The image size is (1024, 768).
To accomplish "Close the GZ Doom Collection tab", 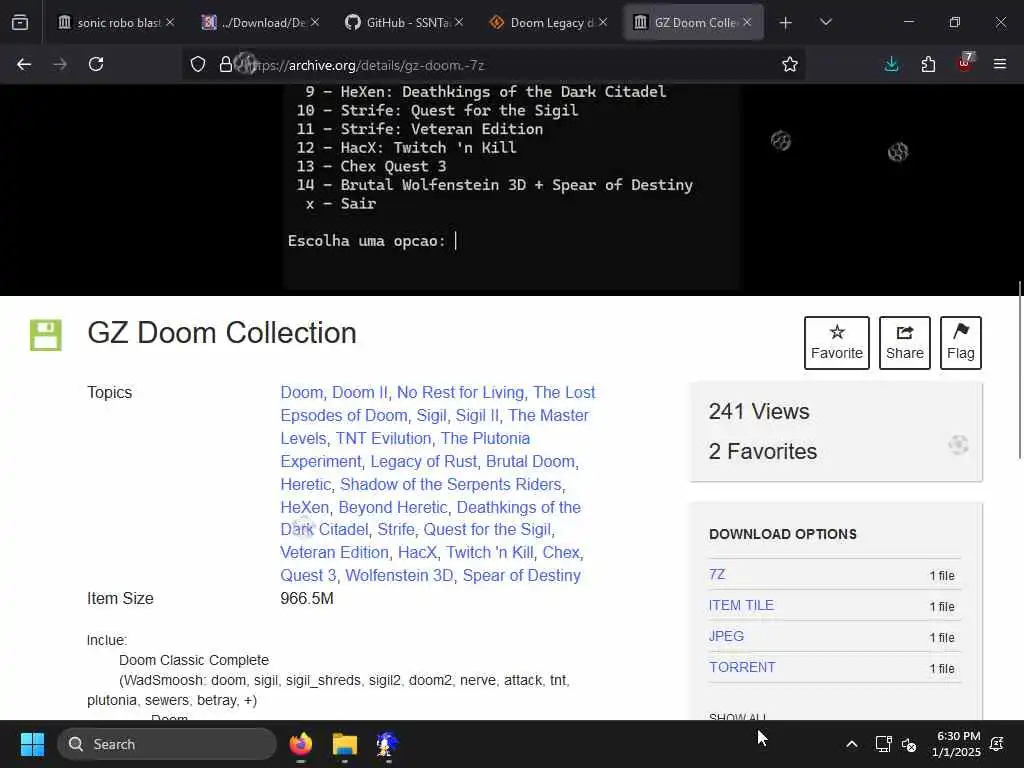I will (x=747, y=22).
